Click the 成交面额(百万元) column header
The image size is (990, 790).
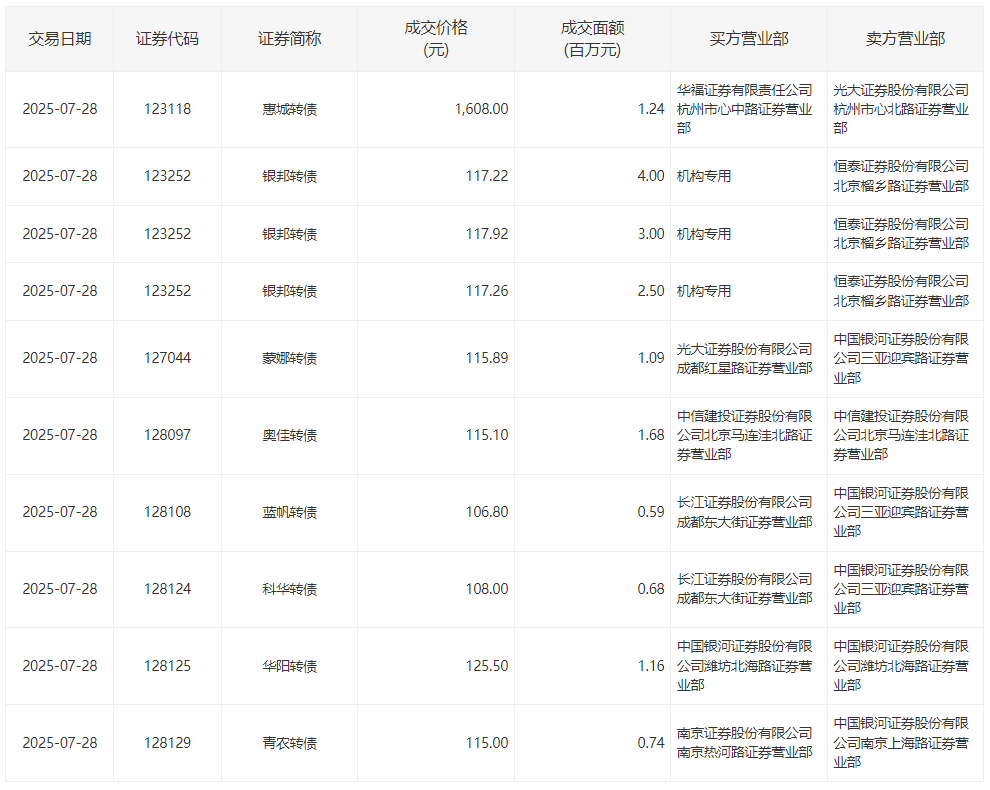[592, 39]
